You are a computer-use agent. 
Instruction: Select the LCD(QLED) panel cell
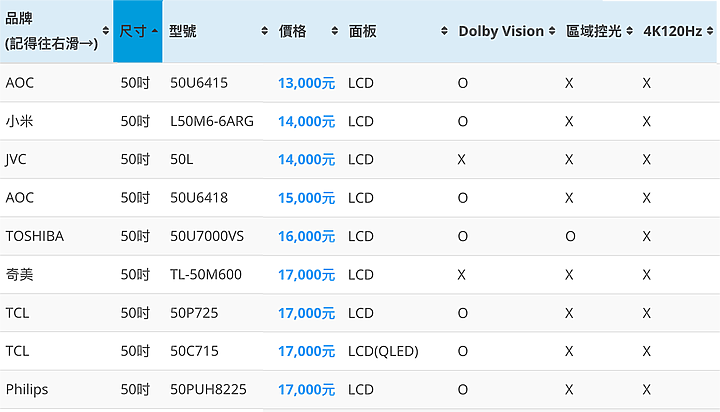[x=383, y=351]
